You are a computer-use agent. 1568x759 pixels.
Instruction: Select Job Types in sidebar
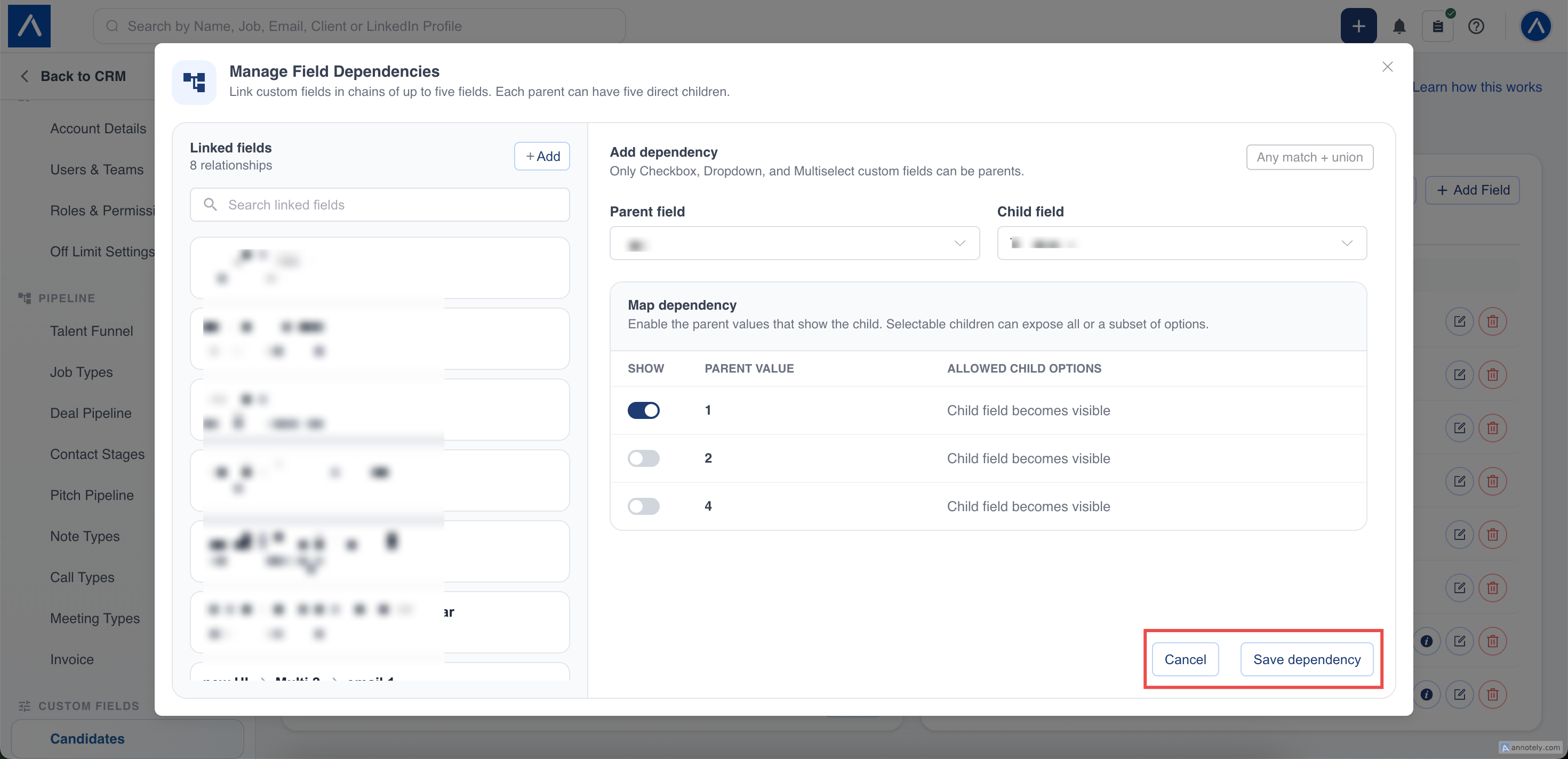click(x=82, y=372)
